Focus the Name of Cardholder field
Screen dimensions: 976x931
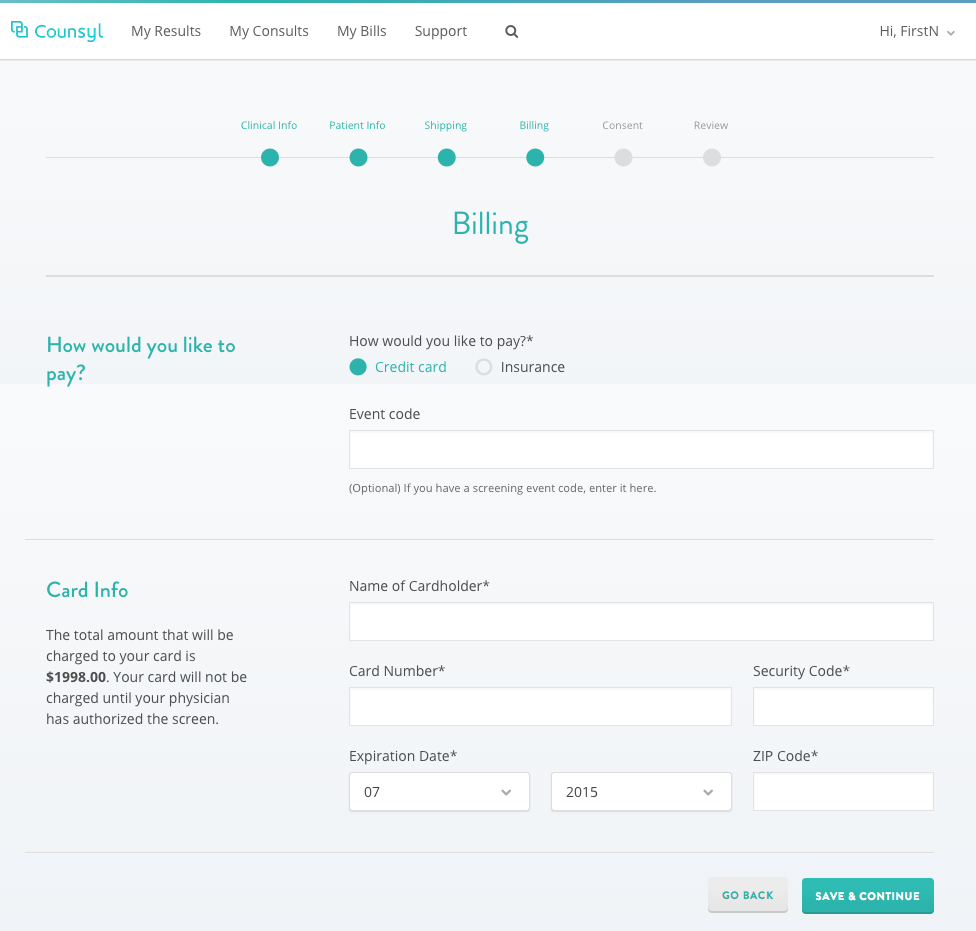pos(641,621)
